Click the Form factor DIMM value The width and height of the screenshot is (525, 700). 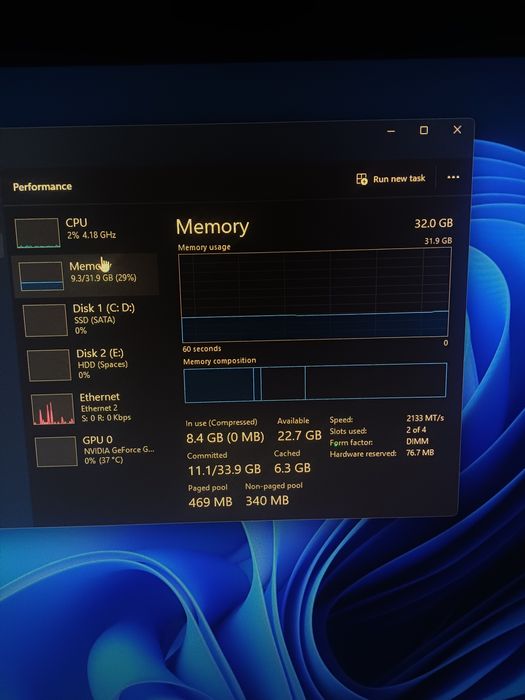(x=417, y=441)
